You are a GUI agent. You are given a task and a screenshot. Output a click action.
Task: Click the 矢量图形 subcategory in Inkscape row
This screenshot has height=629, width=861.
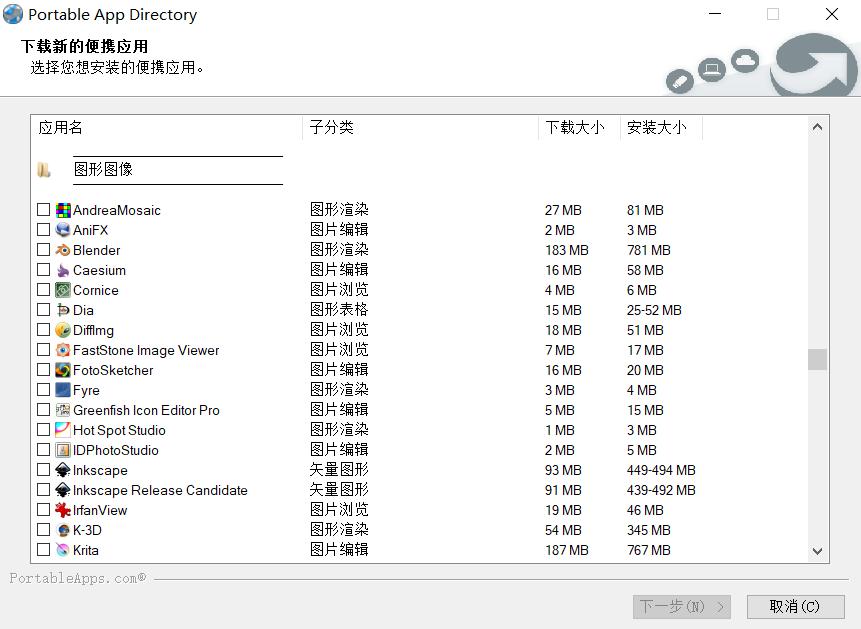(339, 470)
